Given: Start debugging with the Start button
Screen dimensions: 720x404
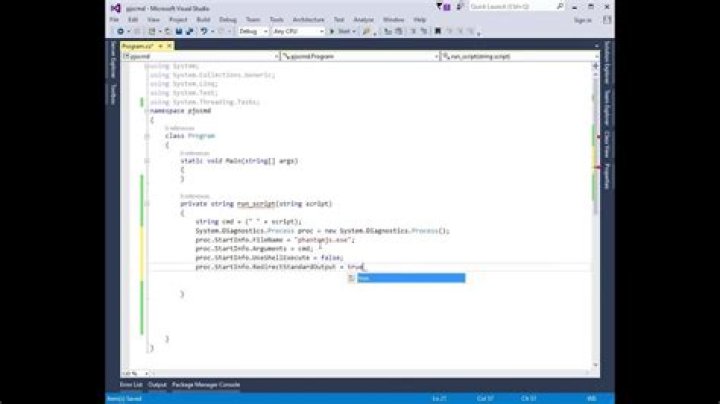Looking at the screenshot, I should 341,31.
